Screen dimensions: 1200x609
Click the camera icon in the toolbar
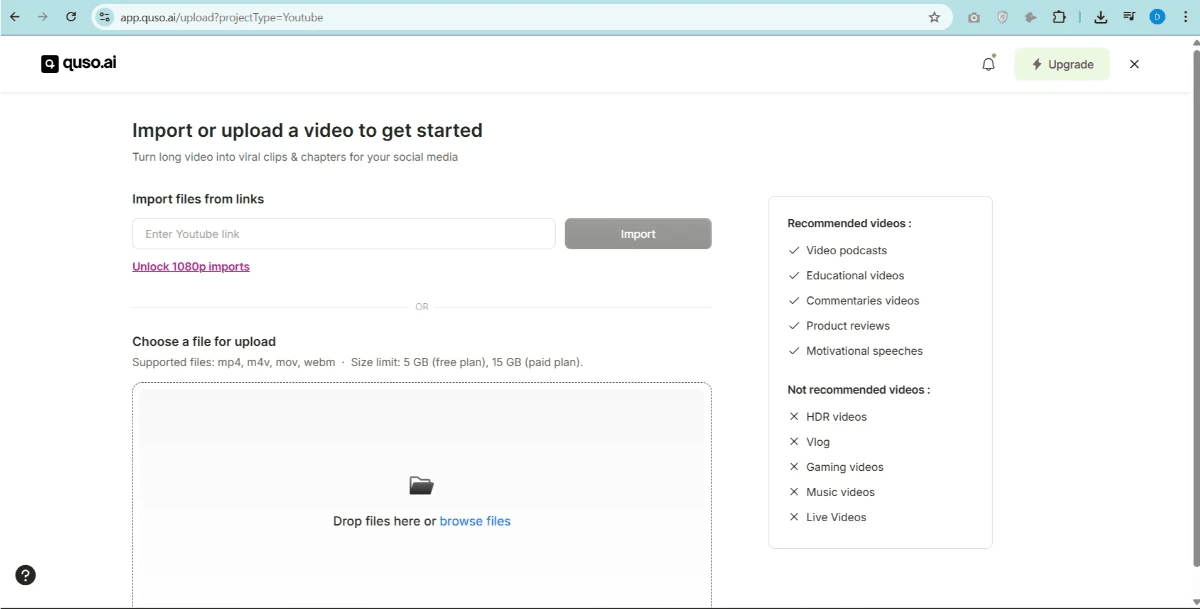[x=972, y=17]
